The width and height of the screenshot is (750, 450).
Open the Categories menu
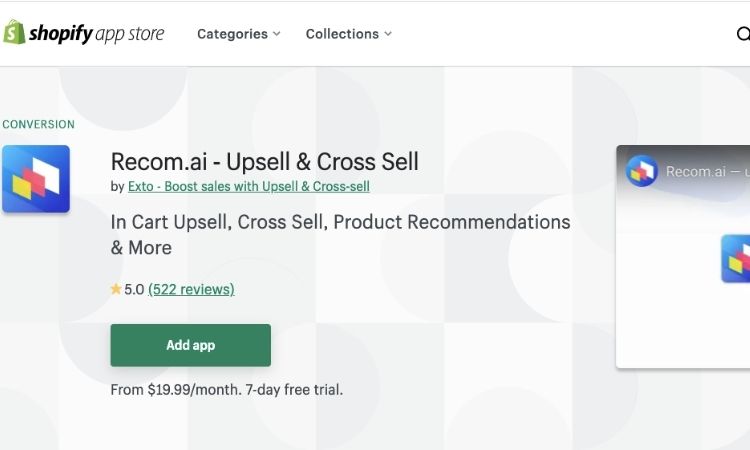[x=239, y=34]
